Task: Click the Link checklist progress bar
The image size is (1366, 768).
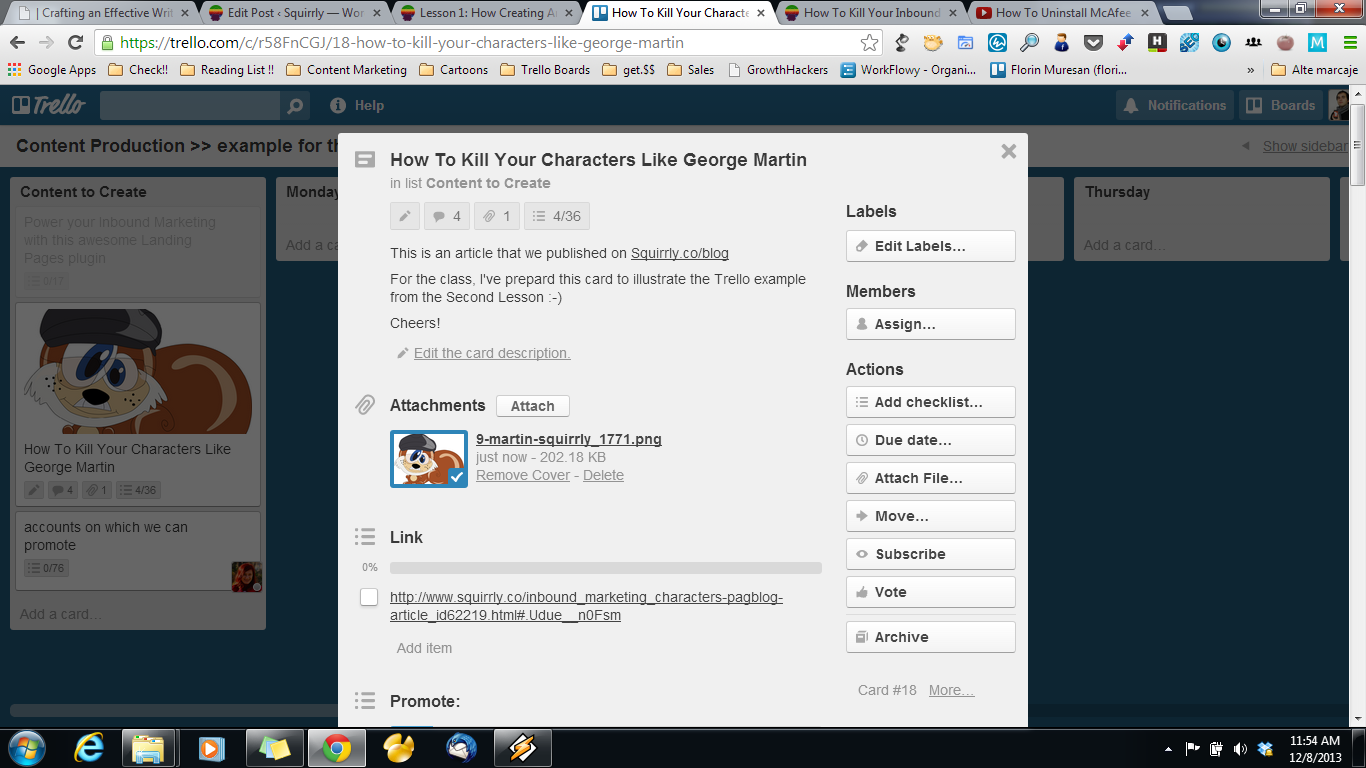Action: point(605,568)
